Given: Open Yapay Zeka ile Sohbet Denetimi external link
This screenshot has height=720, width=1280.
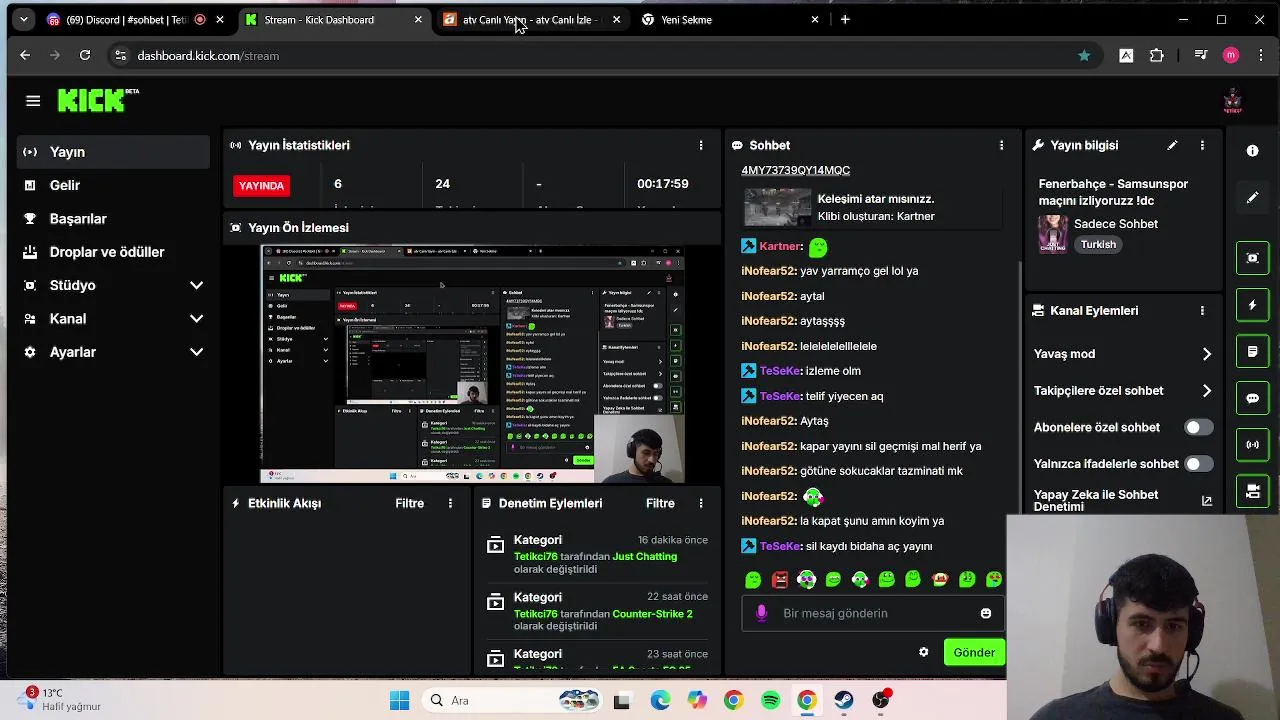Looking at the screenshot, I should click(x=1207, y=501).
